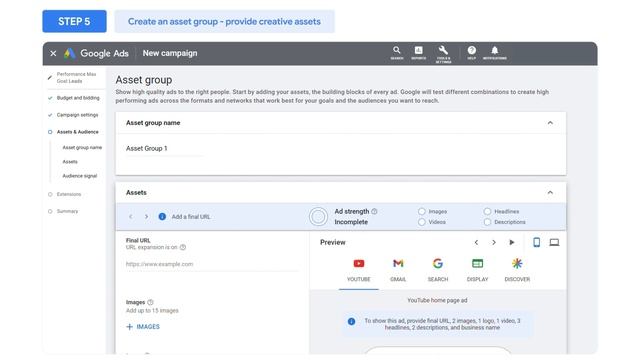Switch preview to mobile device
The width and height of the screenshot is (640, 360).
(536, 242)
